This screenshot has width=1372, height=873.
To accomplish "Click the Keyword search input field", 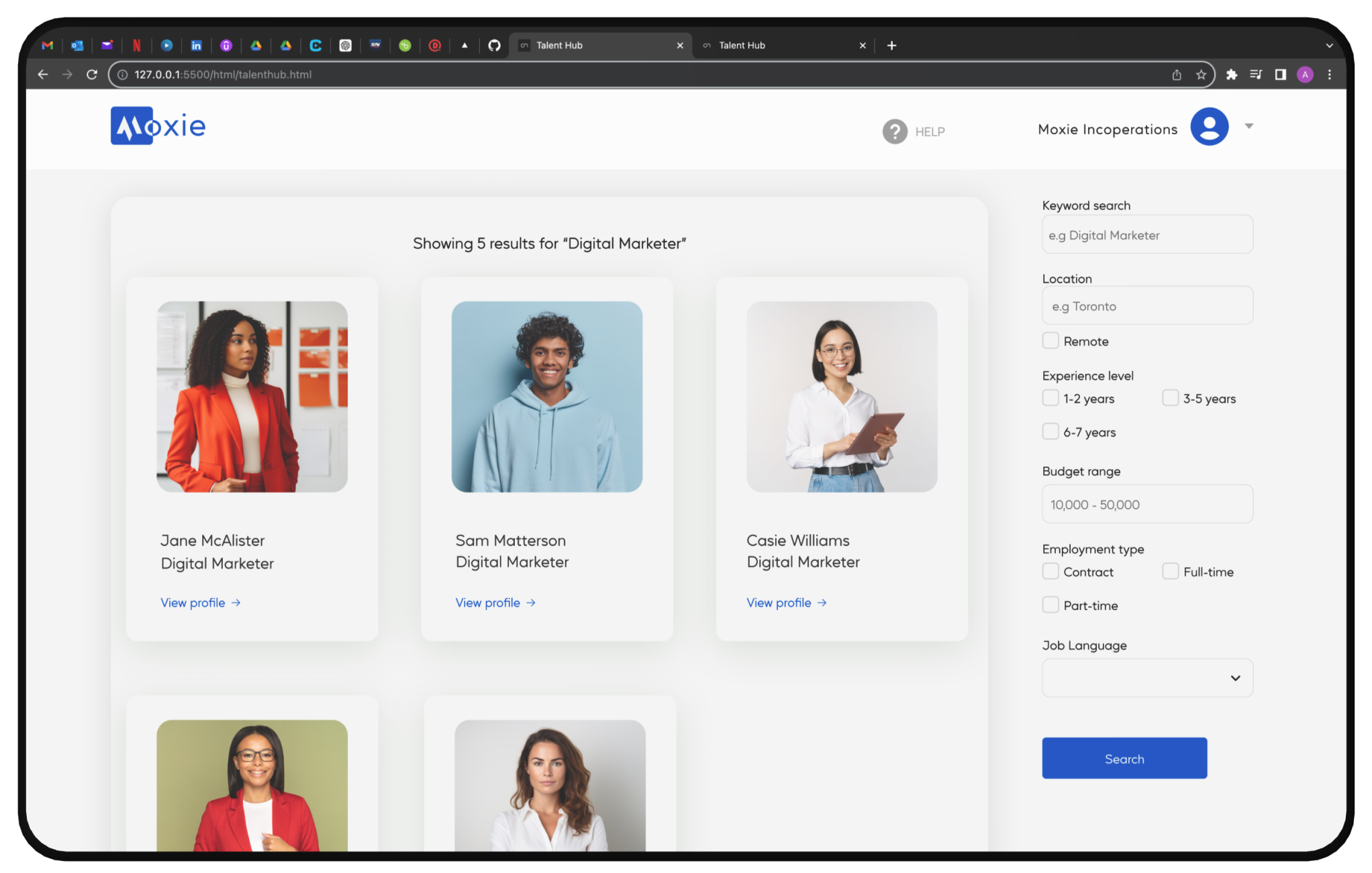I will click(1147, 234).
